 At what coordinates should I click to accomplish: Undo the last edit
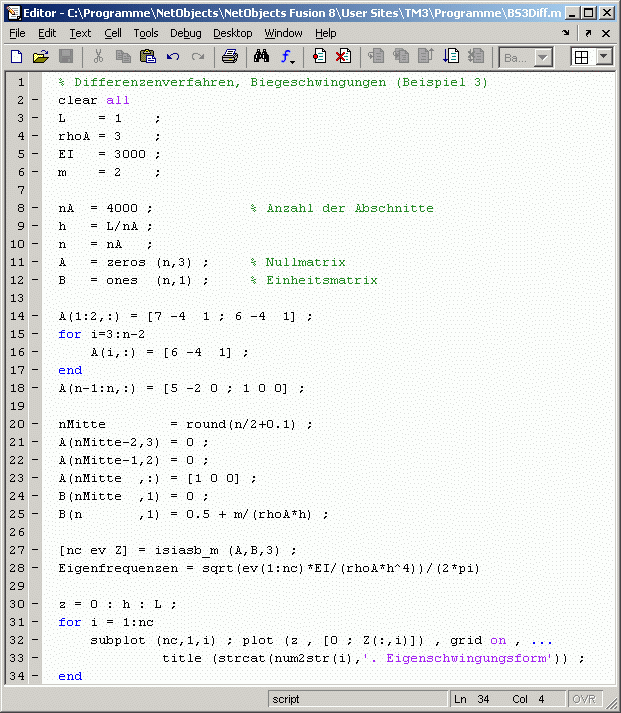tap(173, 57)
